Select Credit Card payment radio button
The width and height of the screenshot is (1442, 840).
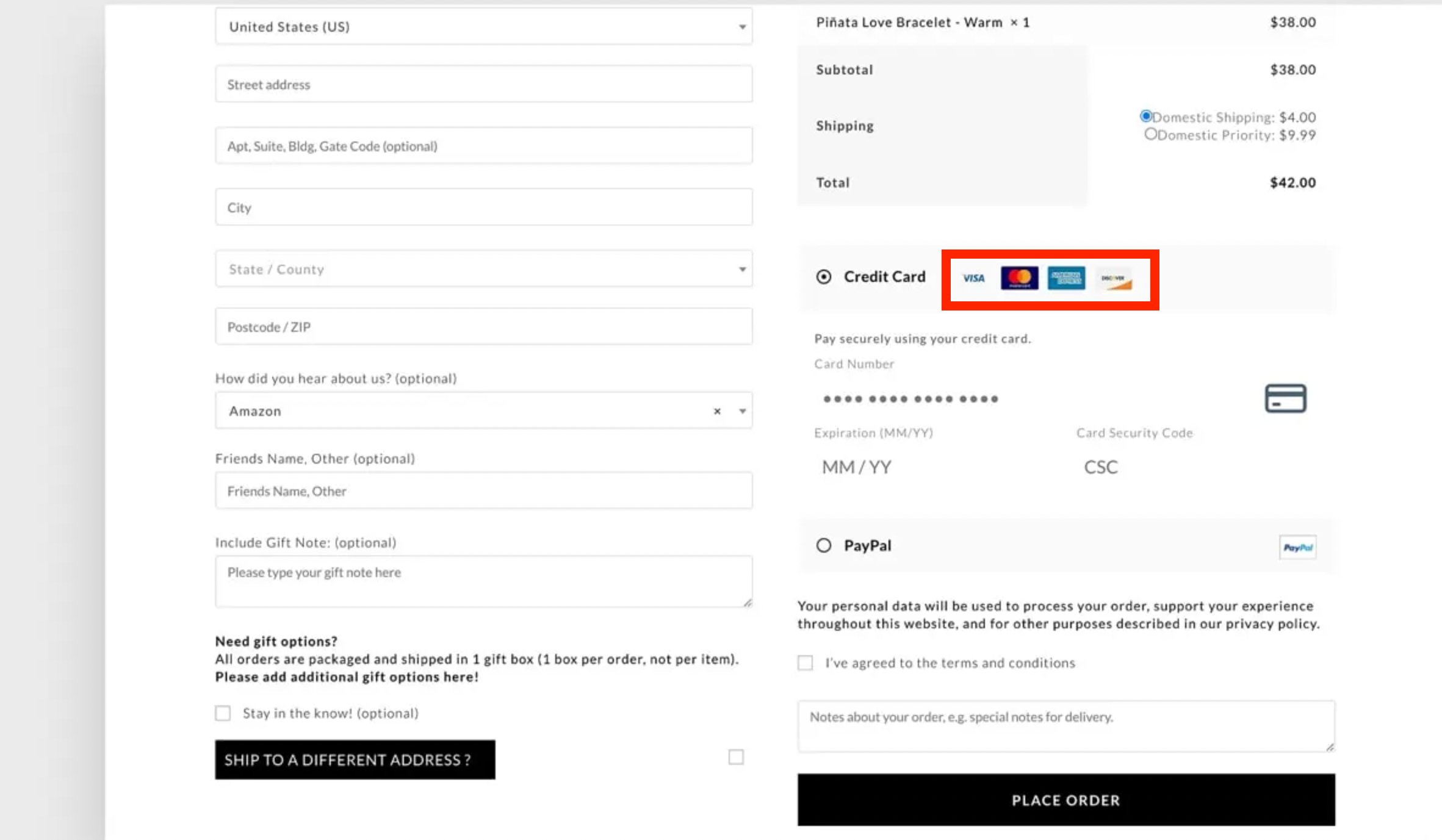point(823,277)
